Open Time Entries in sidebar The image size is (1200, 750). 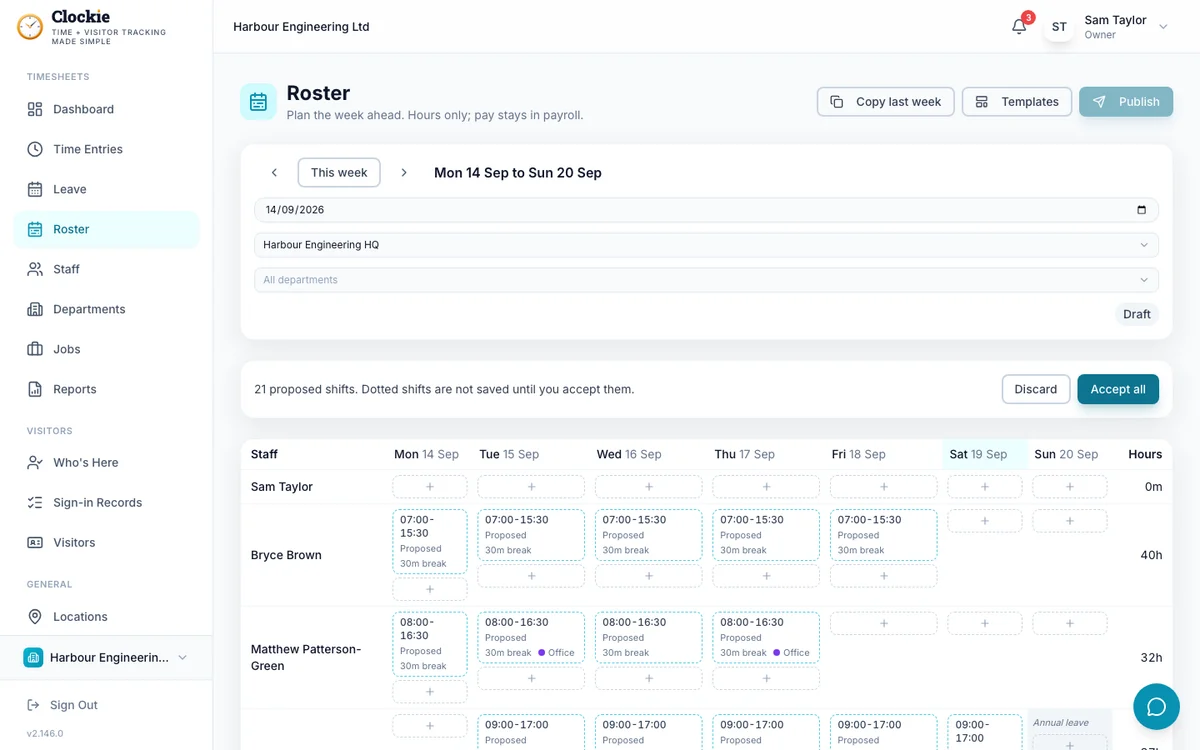pyautogui.click(x=106, y=149)
